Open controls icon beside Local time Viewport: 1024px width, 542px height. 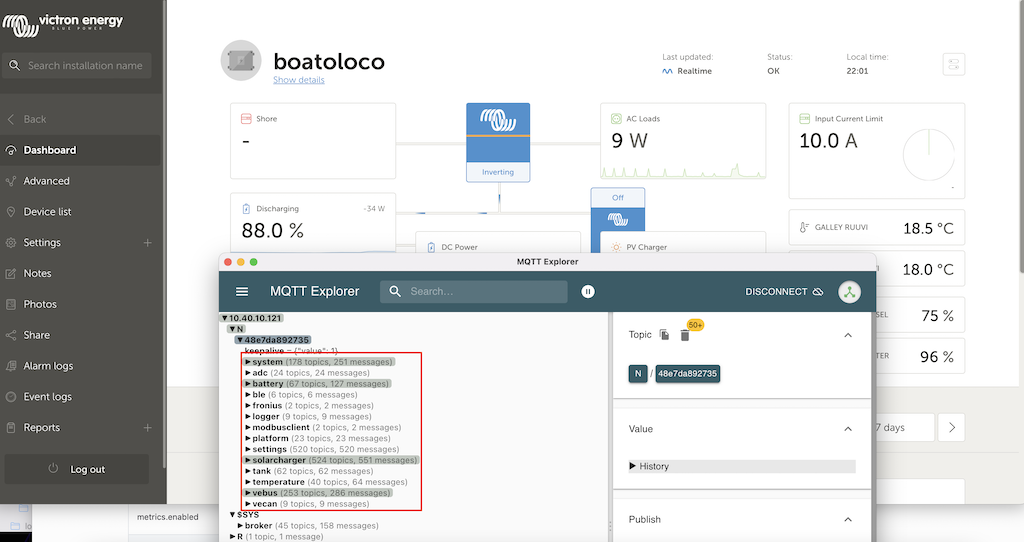point(953,64)
